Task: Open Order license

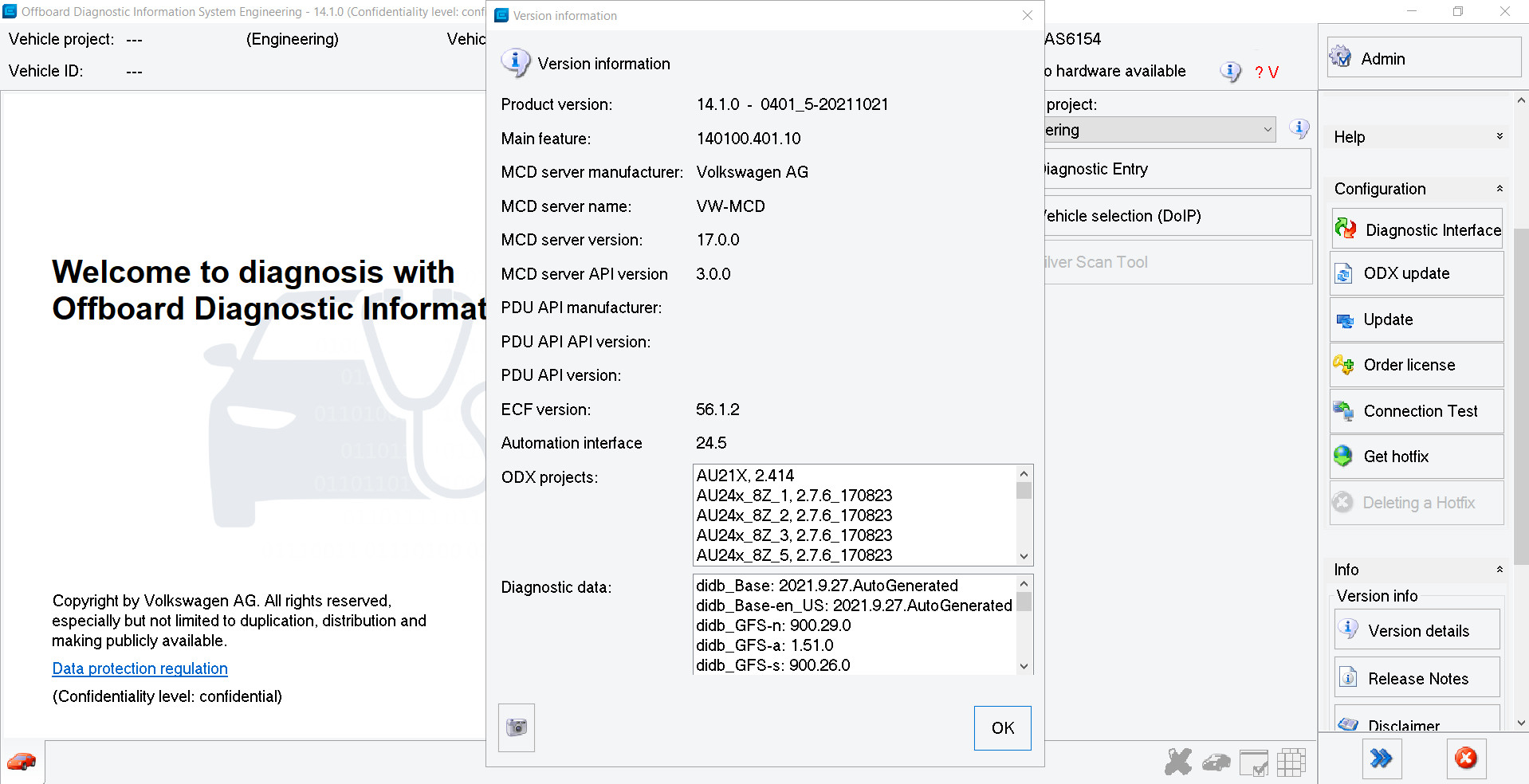Action: (1417, 365)
